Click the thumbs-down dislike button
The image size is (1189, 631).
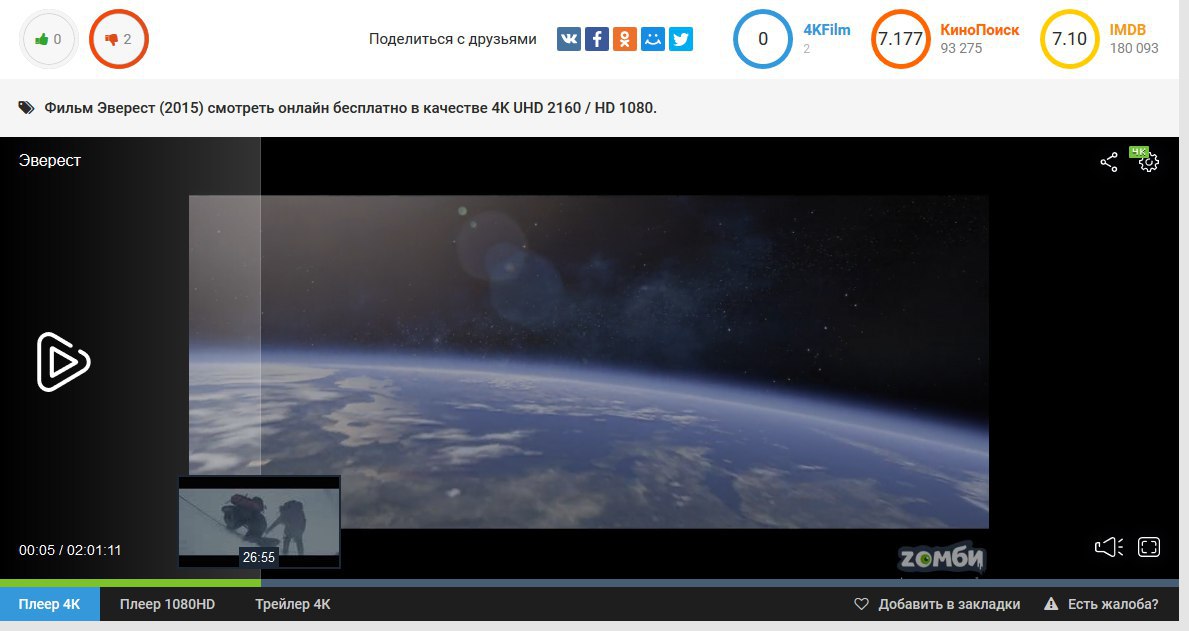click(x=119, y=39)
